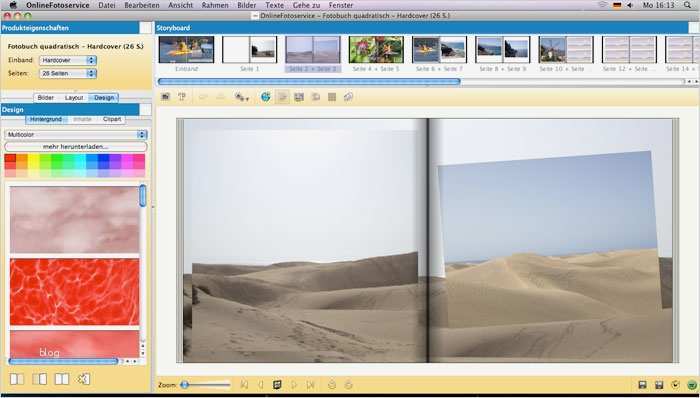Screen dimensions: 700x398
Task: Click the last icon in editor toolbar
Action: (x=349, y=97)
